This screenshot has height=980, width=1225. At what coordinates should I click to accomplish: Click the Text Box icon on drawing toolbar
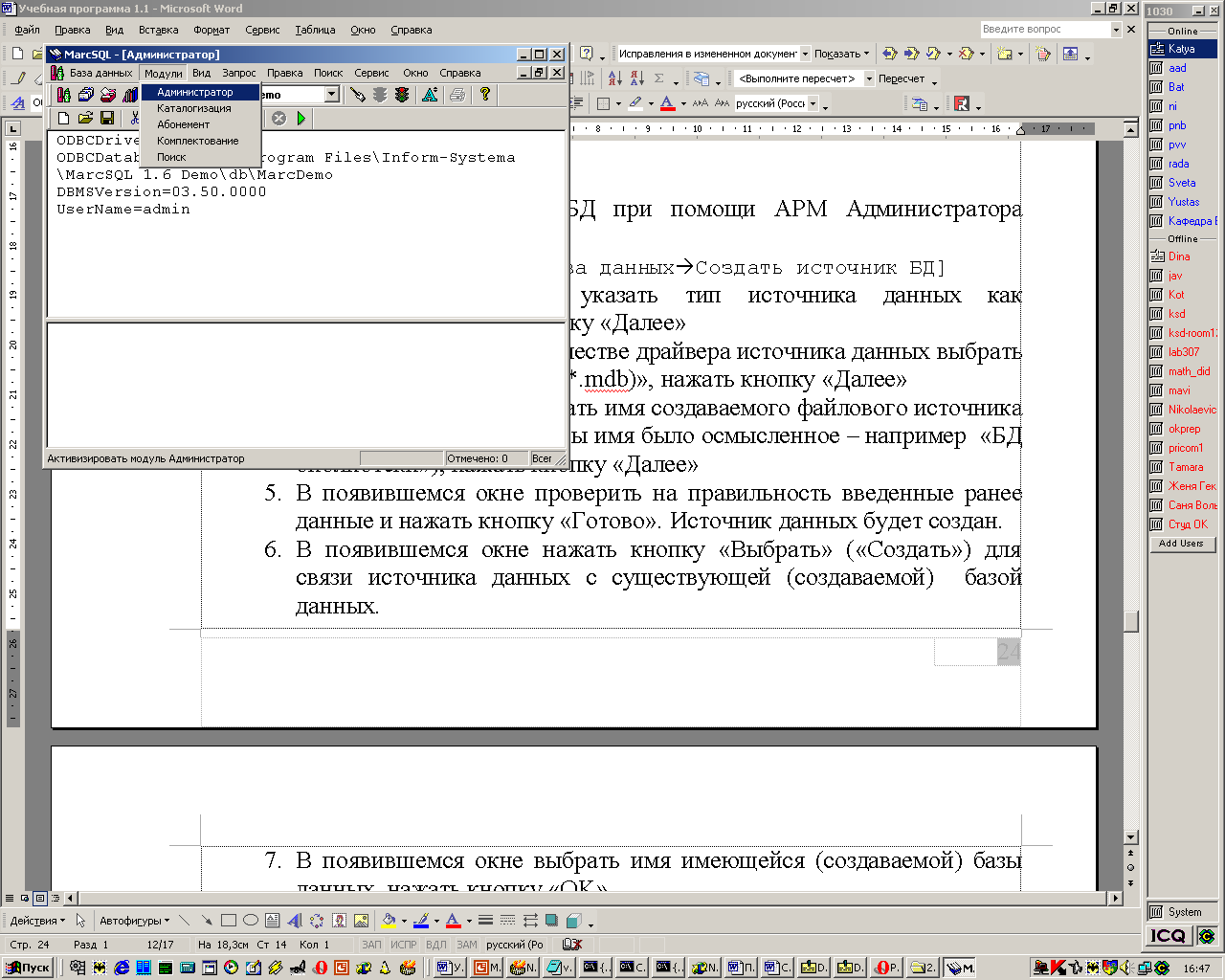click(x=272, y=921)
